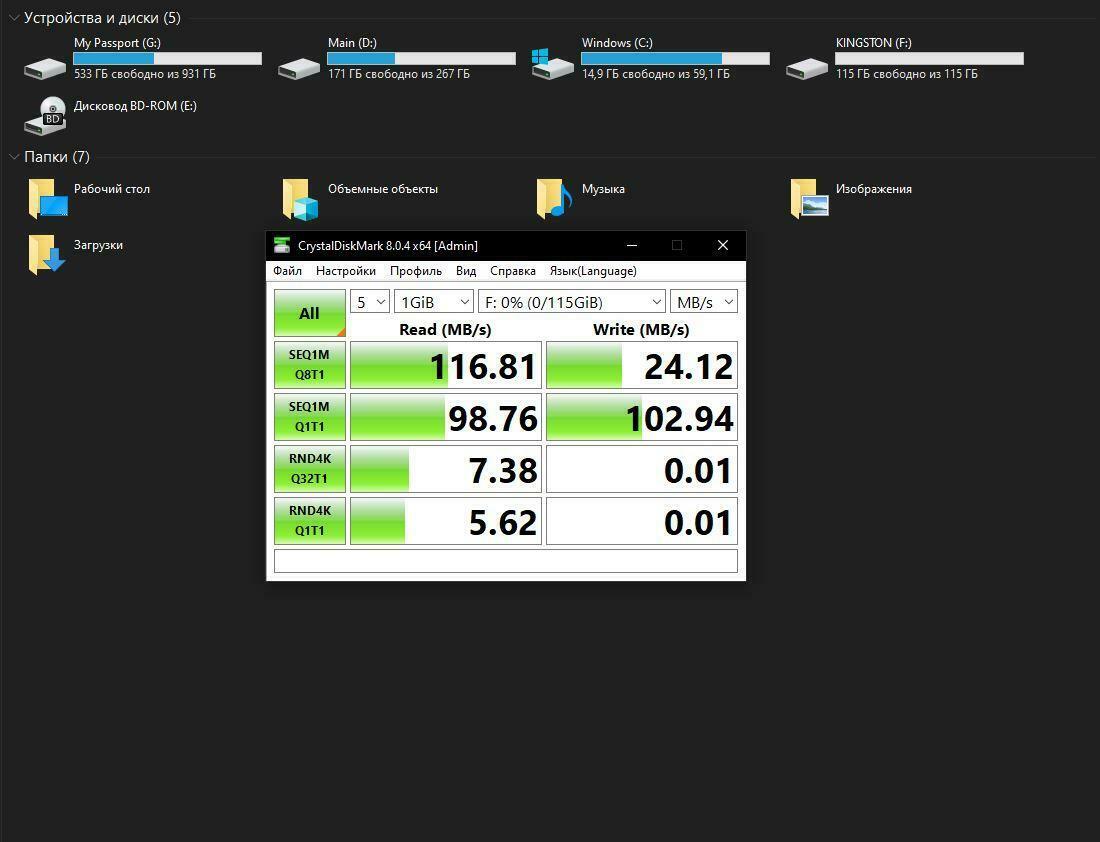Start the RND4K Q1T1 test
Image resolution: width=1100 pixels, height=842 pixels.
point(309,521)
